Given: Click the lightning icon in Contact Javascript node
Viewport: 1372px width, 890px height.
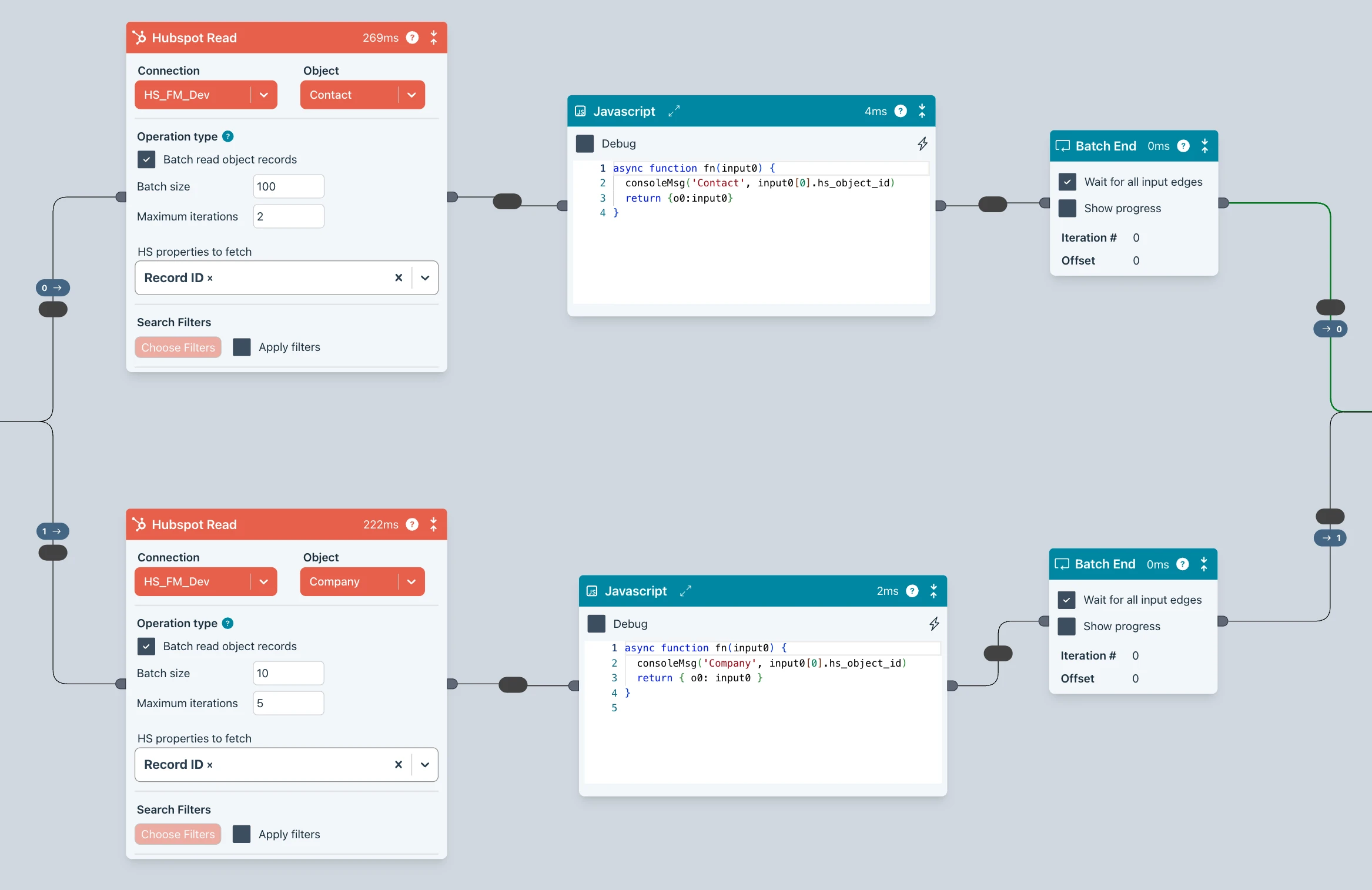Looking at the screenshot, I should click(922, 144).
